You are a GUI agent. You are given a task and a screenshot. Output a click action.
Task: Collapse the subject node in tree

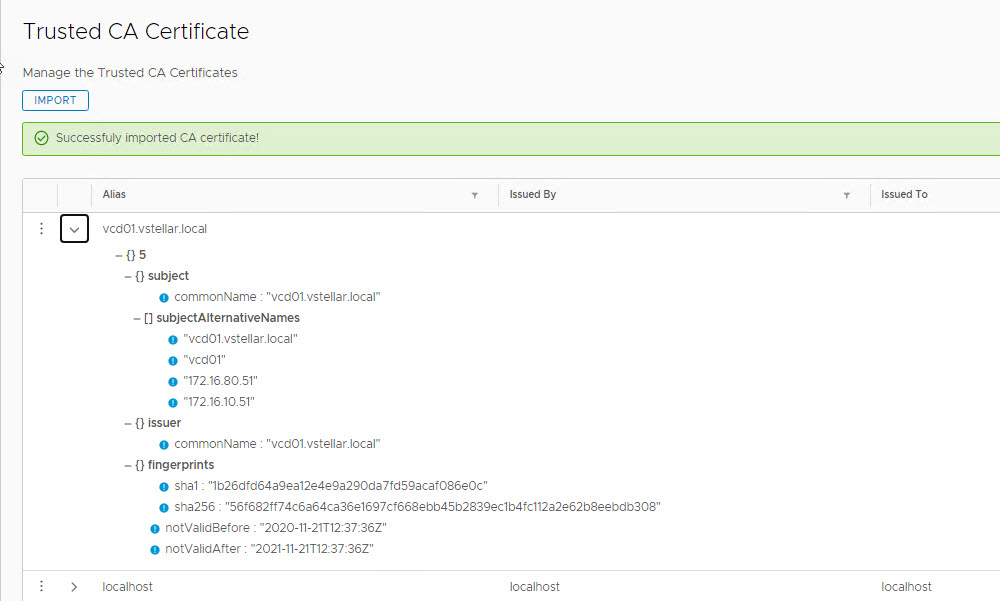(x=128, y=276)
